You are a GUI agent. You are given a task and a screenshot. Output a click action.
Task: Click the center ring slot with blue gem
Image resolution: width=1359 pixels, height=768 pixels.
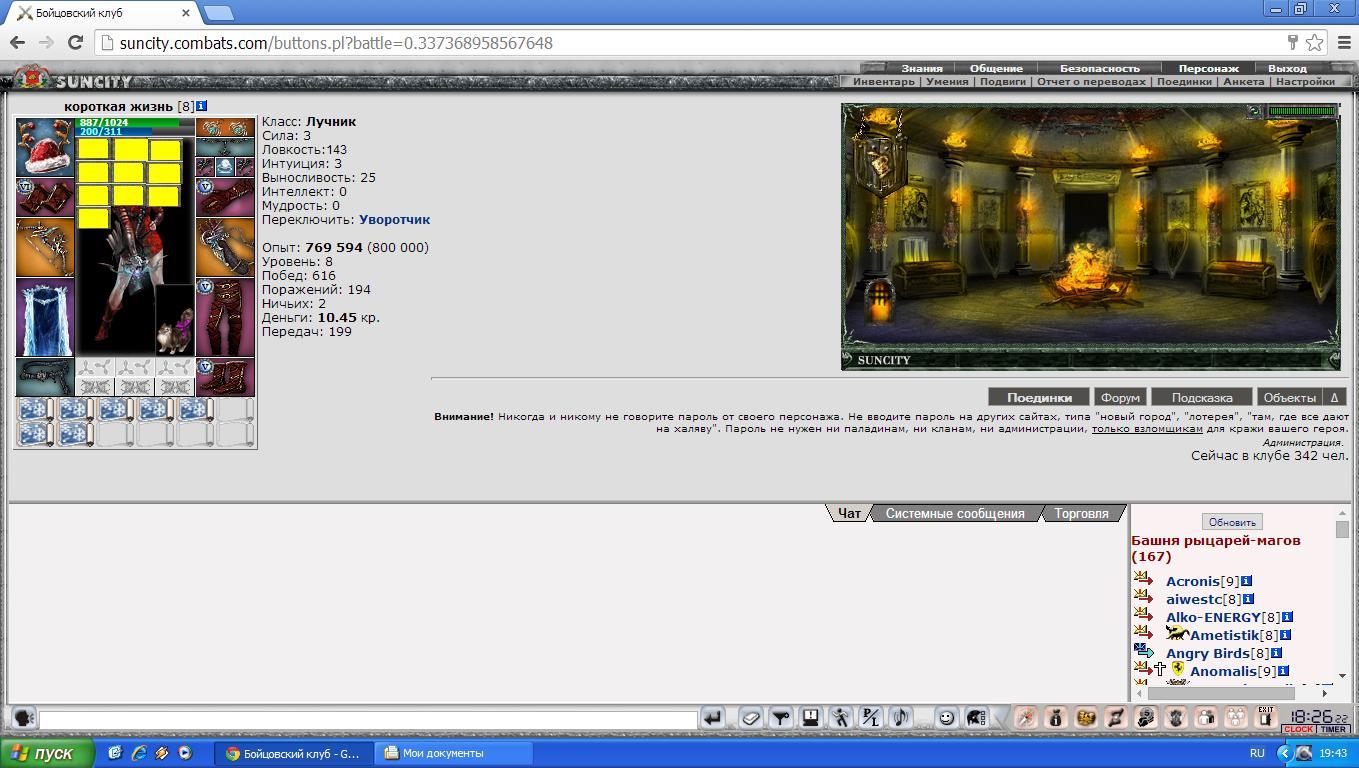tap(225, 167)
